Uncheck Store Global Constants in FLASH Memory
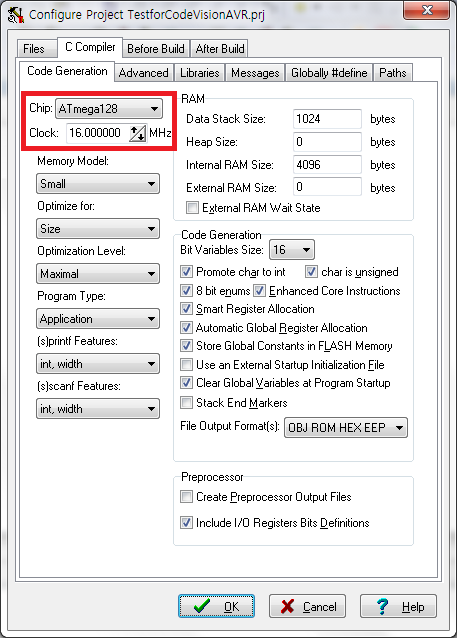457x638 pixels. (186, 345)
